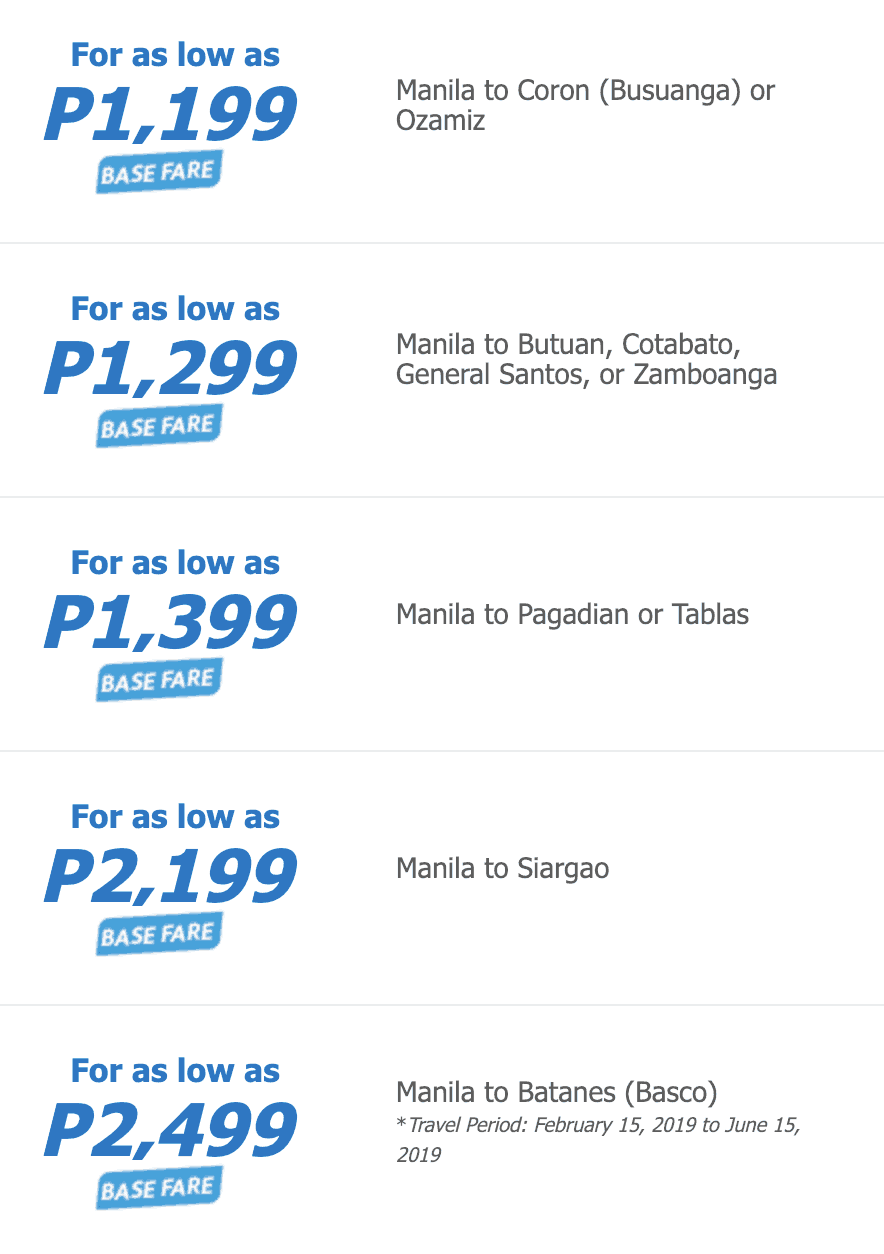Open the Manila to Siargao route
The image size is (884, 1254).
click(x=502, y=867)
